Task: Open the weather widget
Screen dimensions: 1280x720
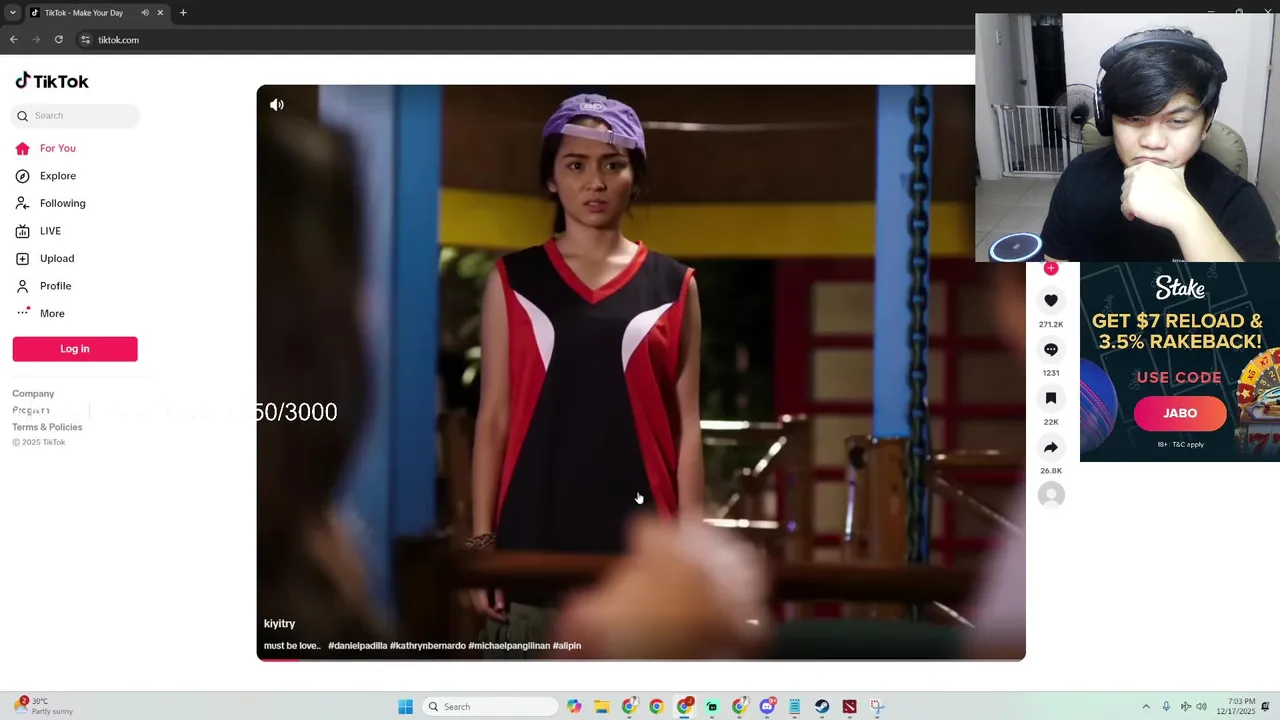Action: [45, 707]
